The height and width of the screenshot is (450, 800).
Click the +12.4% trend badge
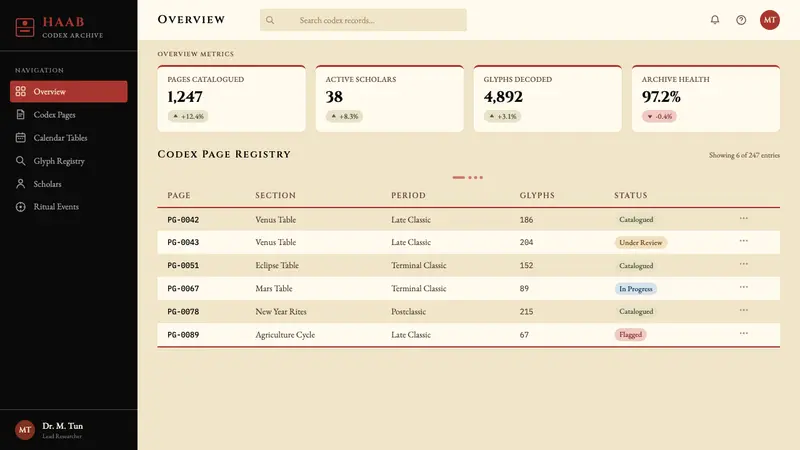[x=188, y=116]
